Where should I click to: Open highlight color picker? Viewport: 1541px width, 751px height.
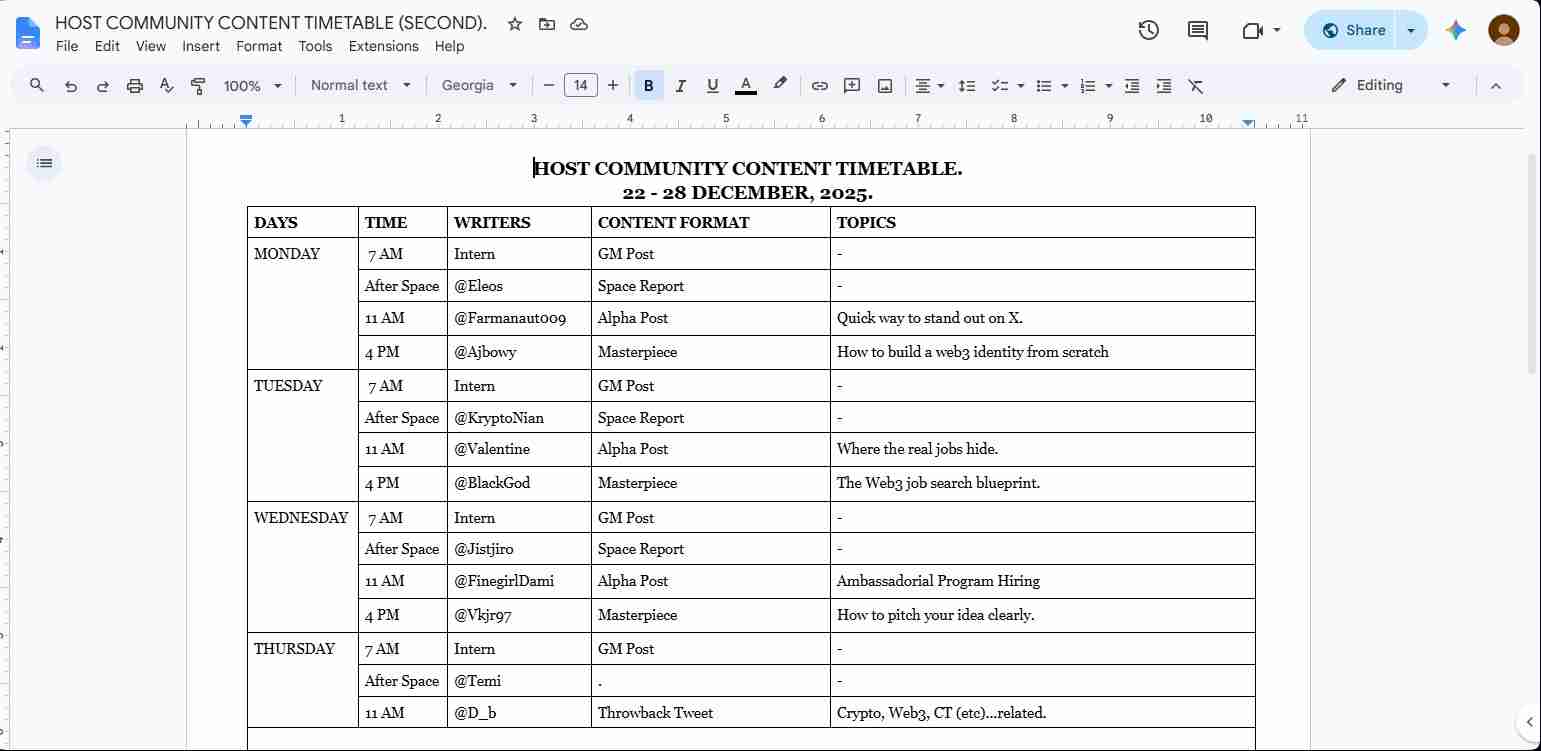coord(780,86)
